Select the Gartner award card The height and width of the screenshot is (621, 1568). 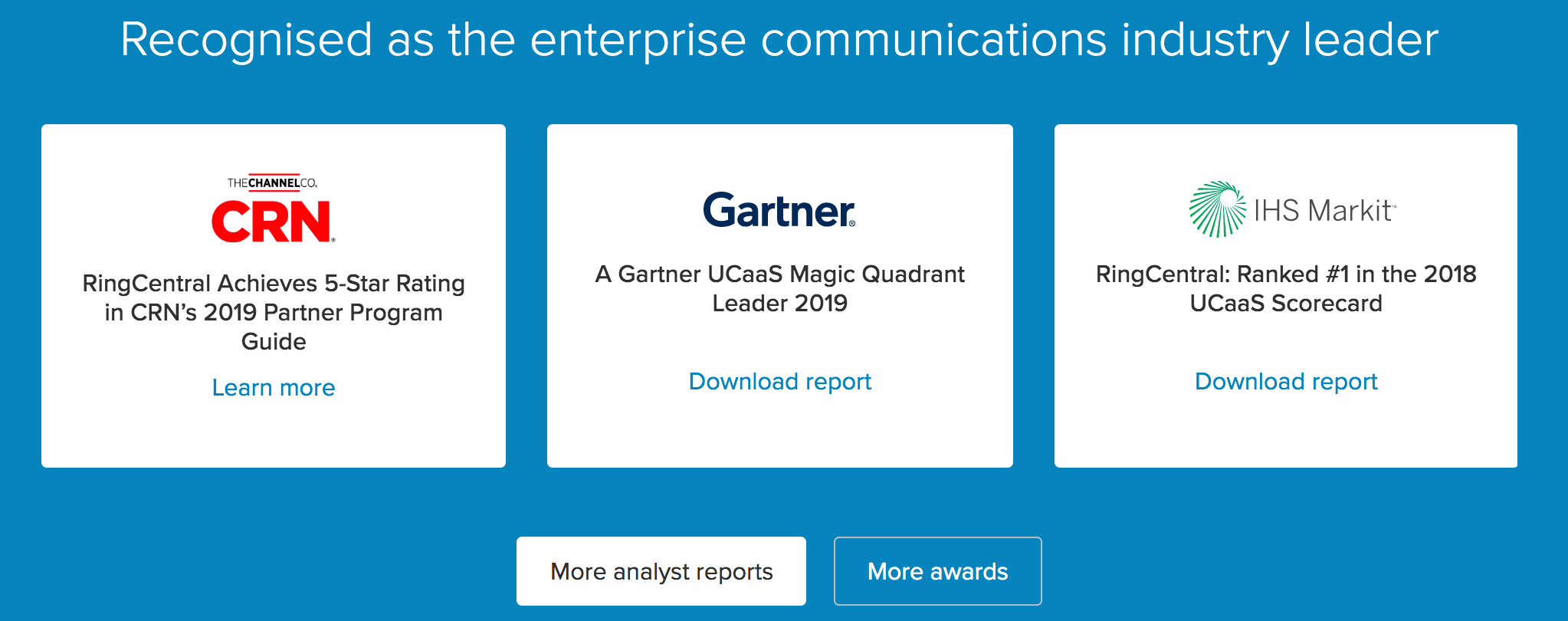[780, 296]
